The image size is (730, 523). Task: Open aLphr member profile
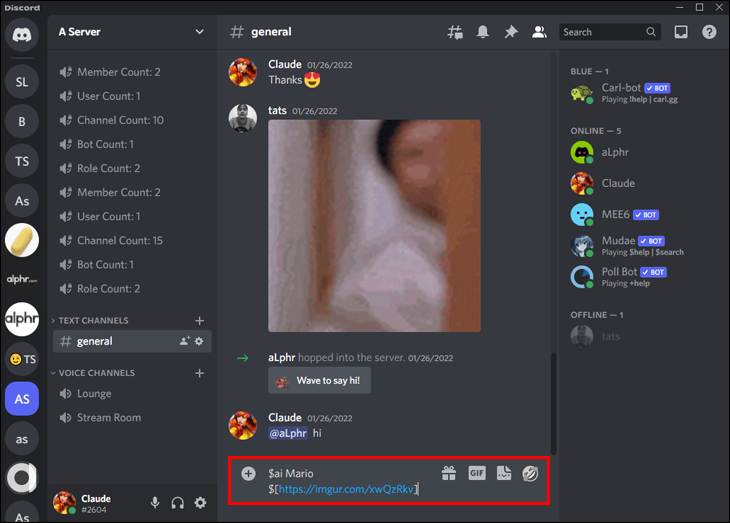click(x=642, y=152)
